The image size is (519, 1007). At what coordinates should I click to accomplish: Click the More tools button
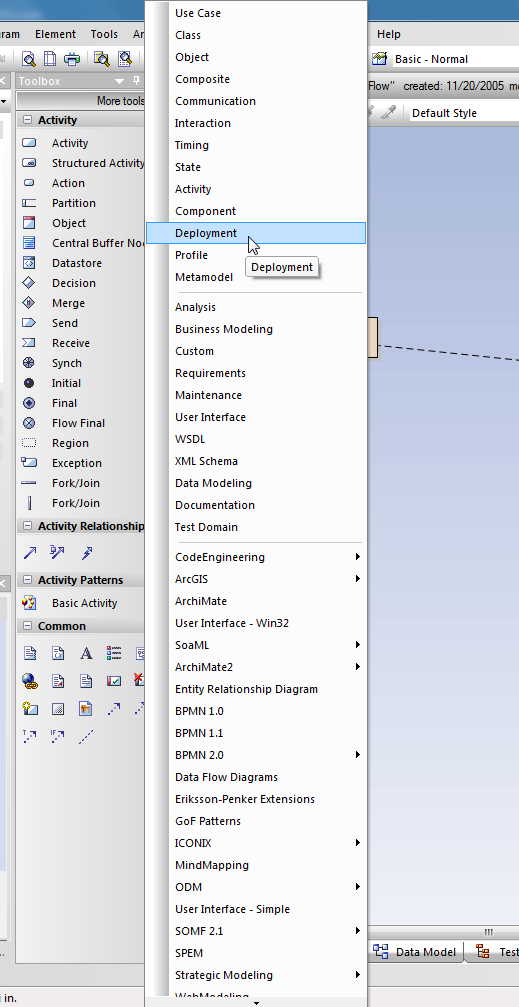(x=81, y=101)
